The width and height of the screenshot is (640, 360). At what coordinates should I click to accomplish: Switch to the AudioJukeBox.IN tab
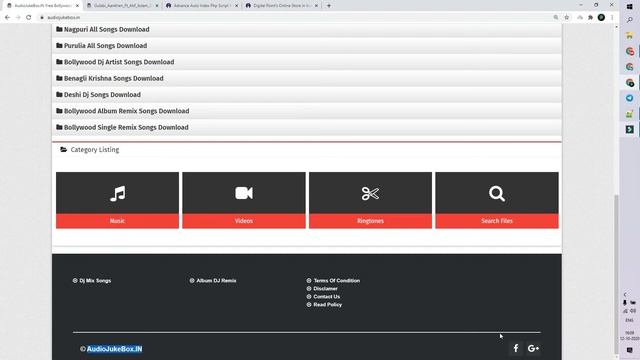pos(42,6)
